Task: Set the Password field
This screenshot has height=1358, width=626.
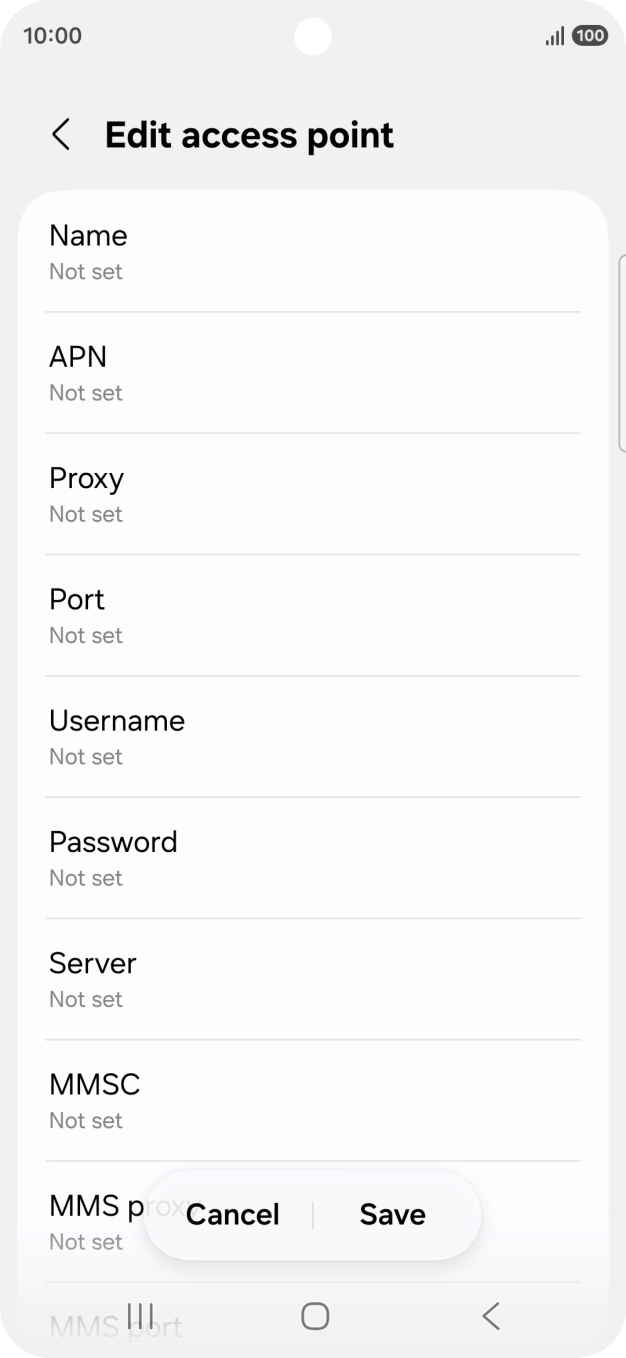Action: click(313, 858)
